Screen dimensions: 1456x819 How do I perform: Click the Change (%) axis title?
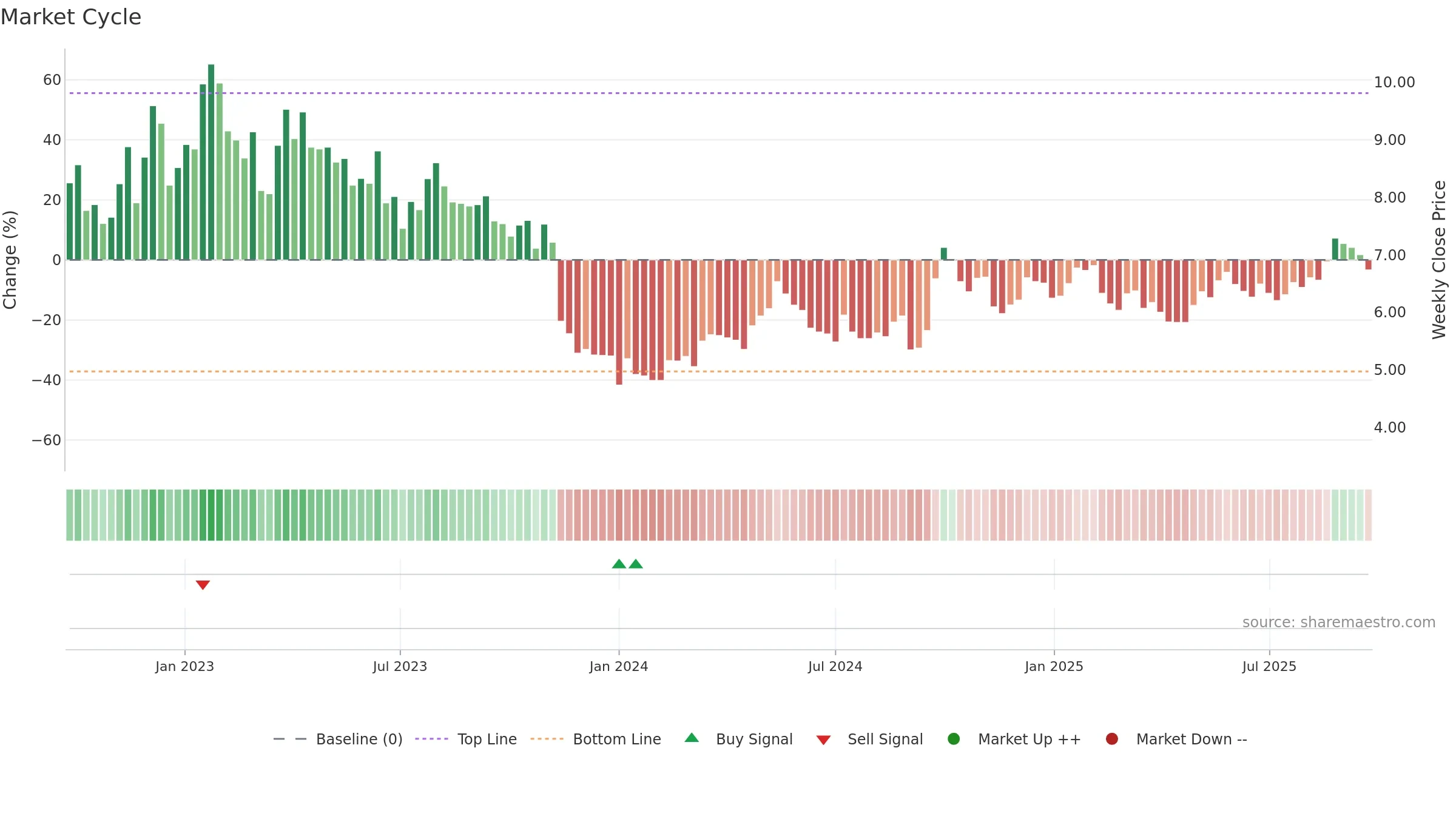click(10, 260)
